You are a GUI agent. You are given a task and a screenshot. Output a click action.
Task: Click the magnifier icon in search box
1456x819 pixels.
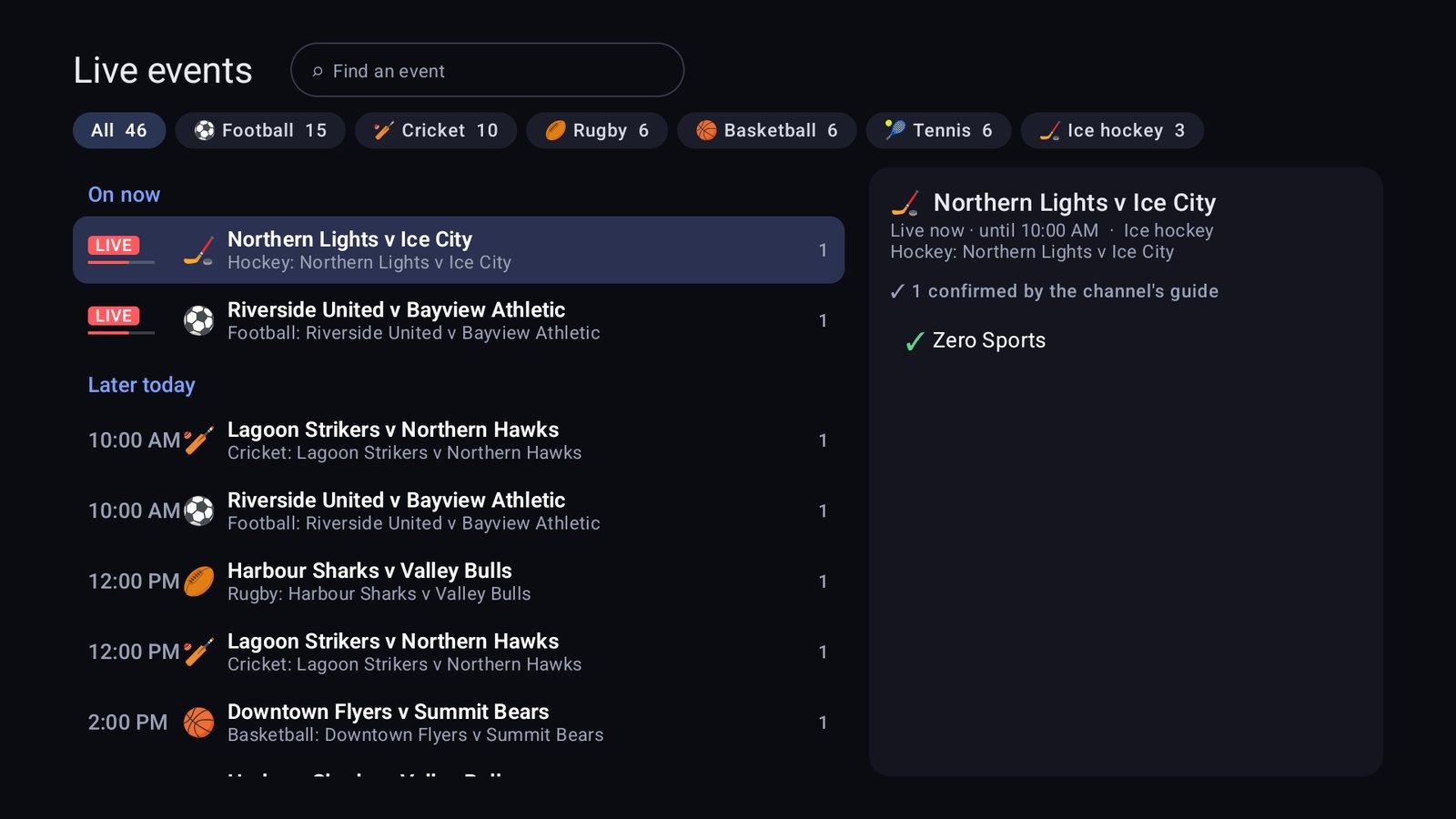click(318, 71)
